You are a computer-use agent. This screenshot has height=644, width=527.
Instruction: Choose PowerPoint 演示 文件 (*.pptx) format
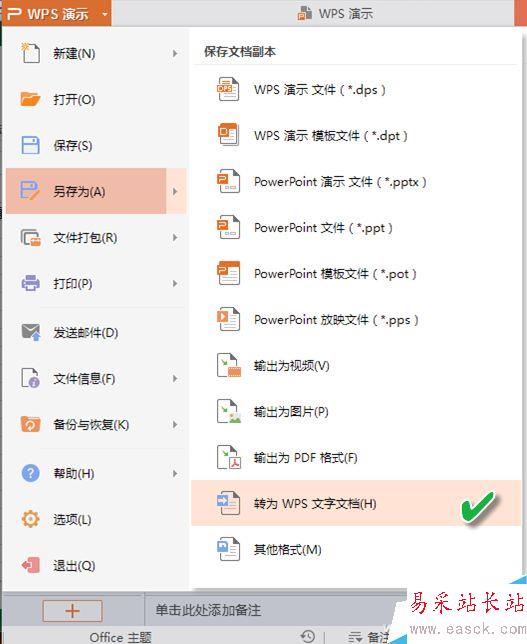(x=356, y=181)
